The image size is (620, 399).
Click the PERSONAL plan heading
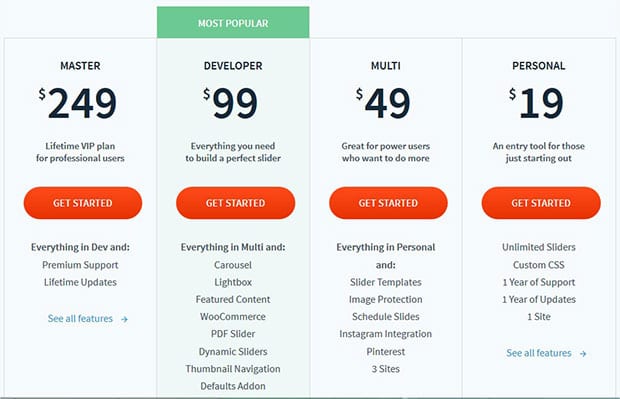[x=539, y=66]
